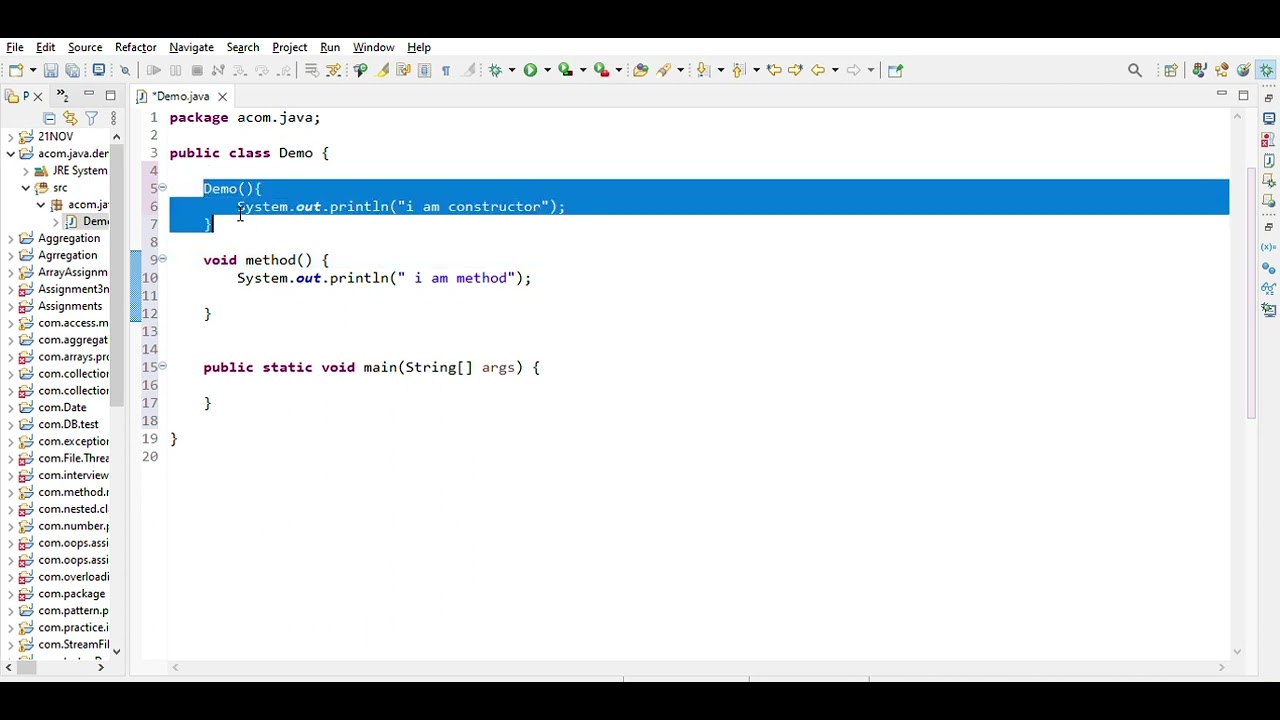Open the Back history dropdown arrow
The width and height of the screenshot is (1280, 720).
(835, 70)
